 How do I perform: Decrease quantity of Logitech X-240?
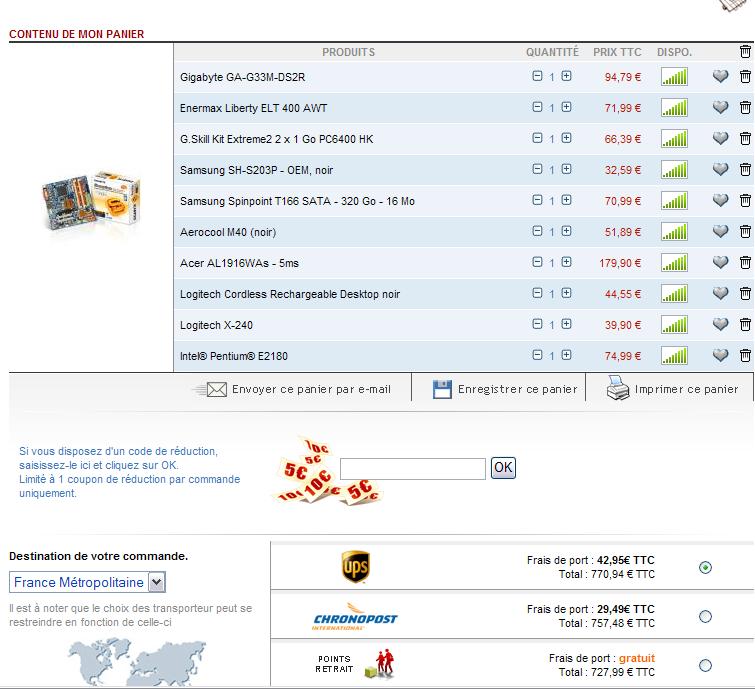click(x=537, y=324)
